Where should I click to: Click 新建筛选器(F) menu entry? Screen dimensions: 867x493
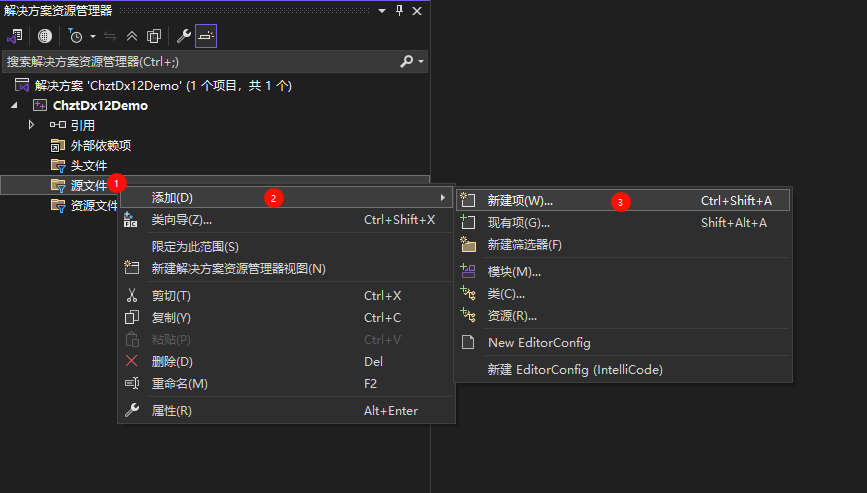[524, 245]
